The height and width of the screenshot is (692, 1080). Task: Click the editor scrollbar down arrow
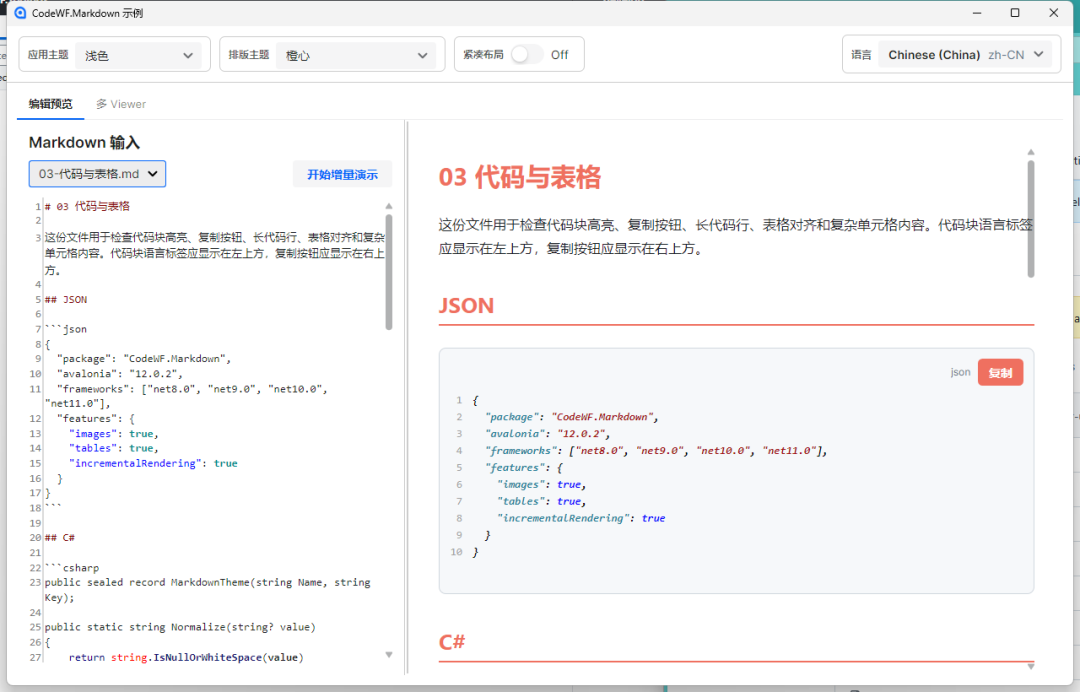tap(389, 655)
